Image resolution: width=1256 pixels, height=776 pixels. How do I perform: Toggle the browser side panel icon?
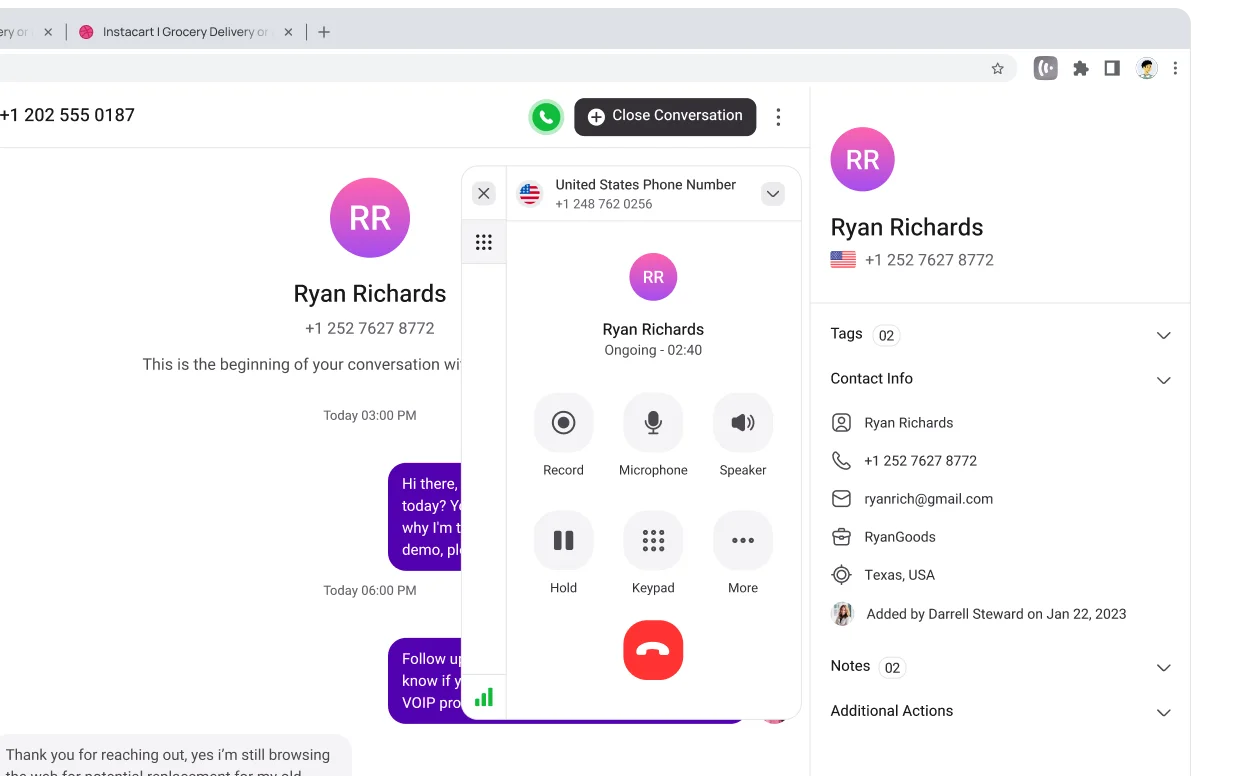pyautogui.click(x=1112, y=68)
